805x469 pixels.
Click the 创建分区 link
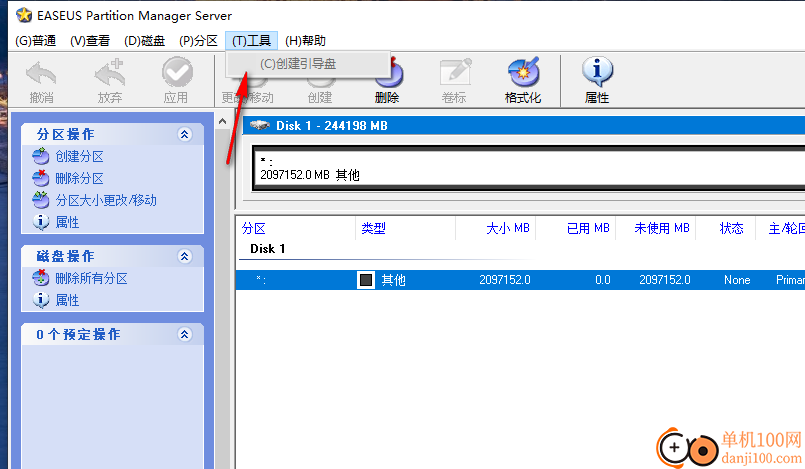tap(80, 156)
